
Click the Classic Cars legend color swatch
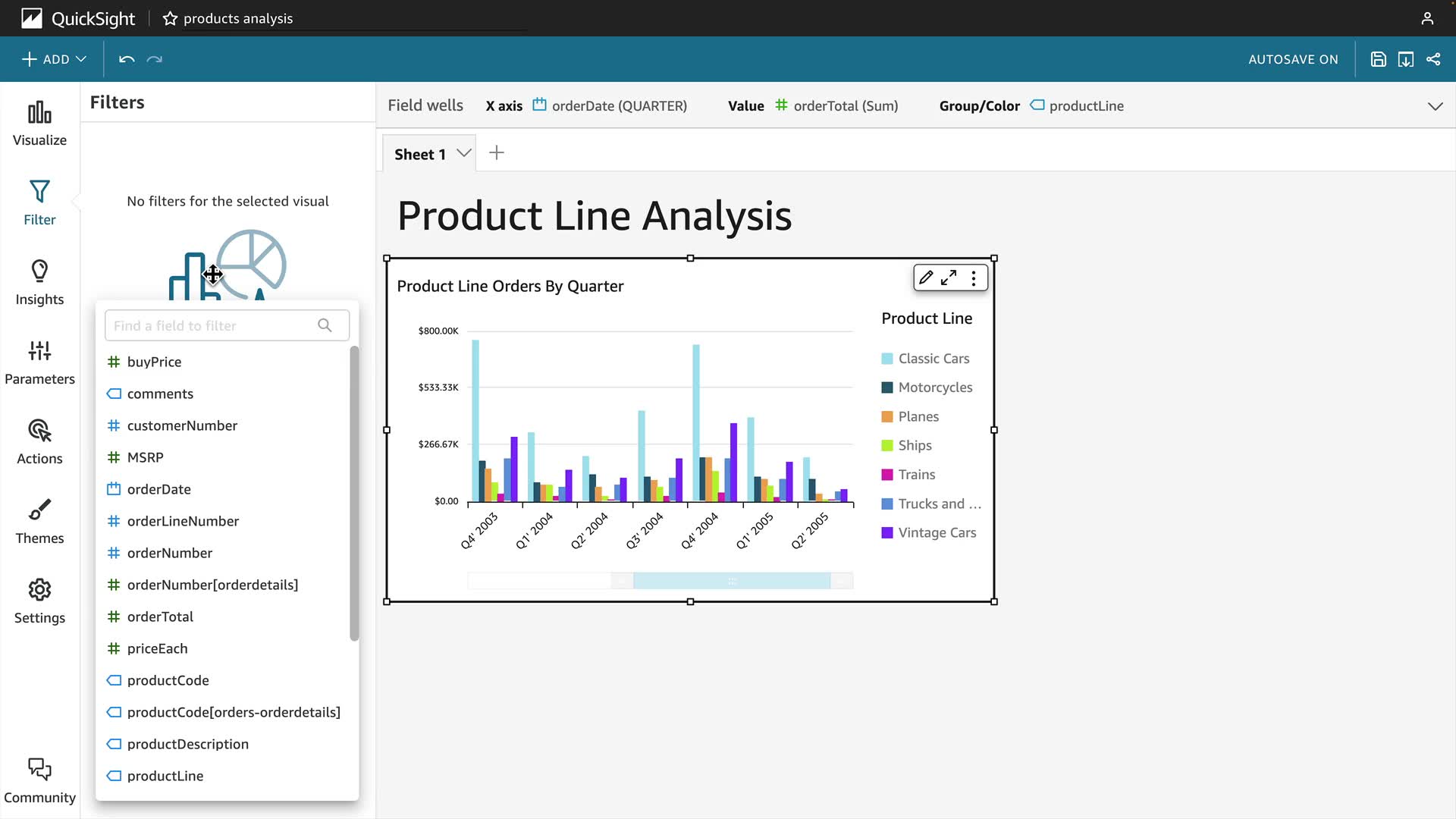(x=887, y=359)
